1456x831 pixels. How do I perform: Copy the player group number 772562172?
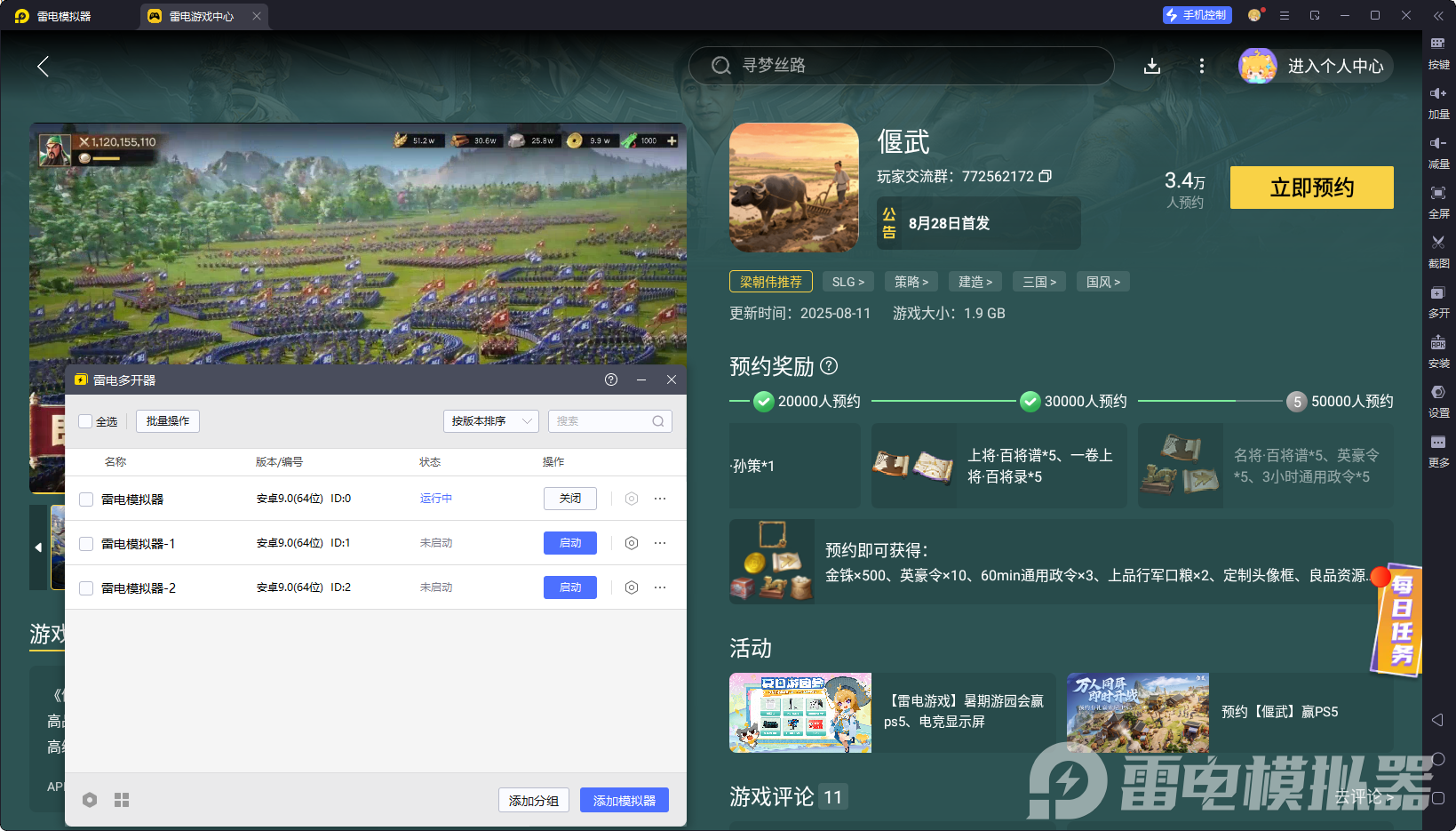(1046, 176)
